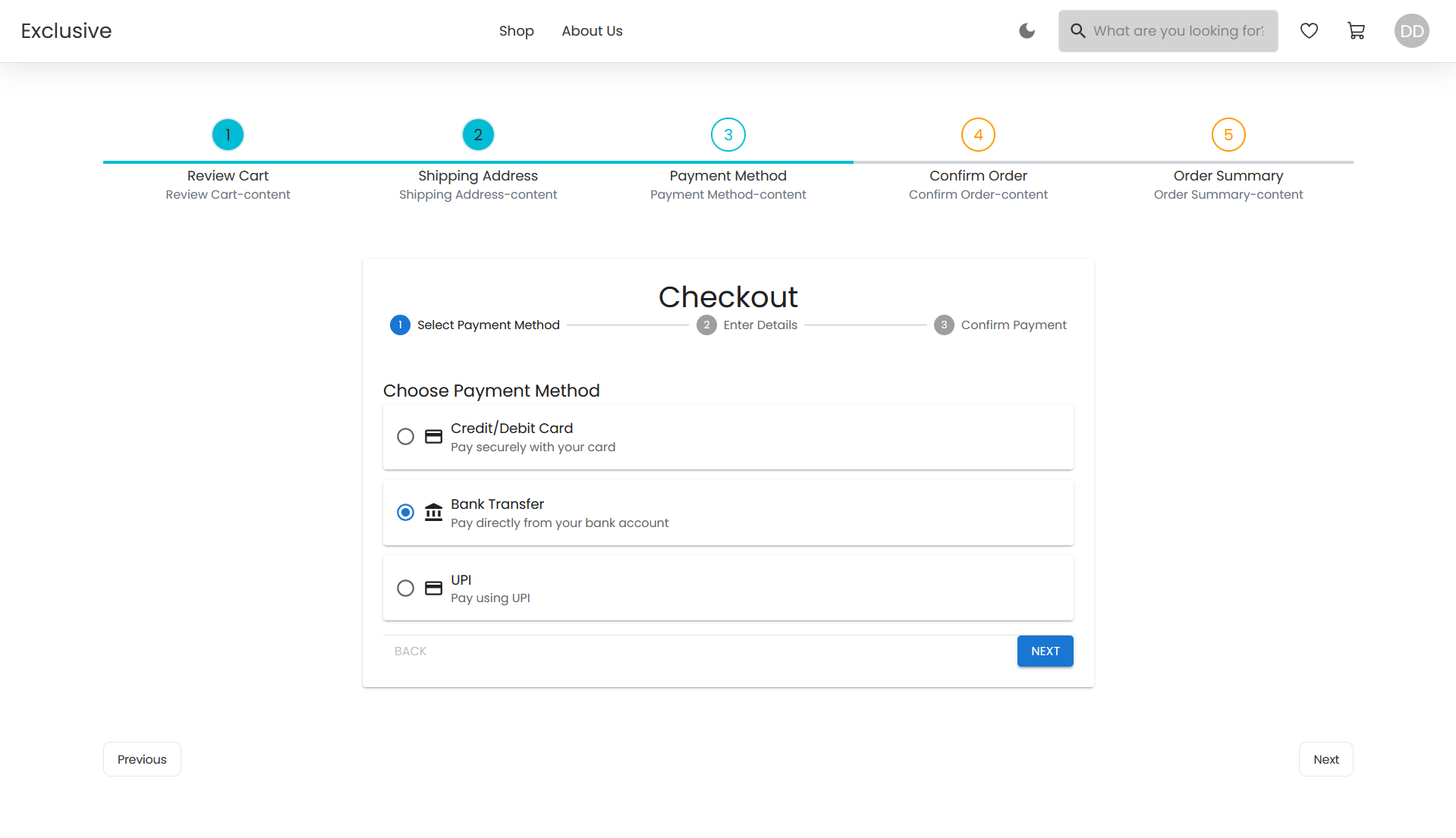
Task: Click the Previous button
Action: click(x=142, y=759)
